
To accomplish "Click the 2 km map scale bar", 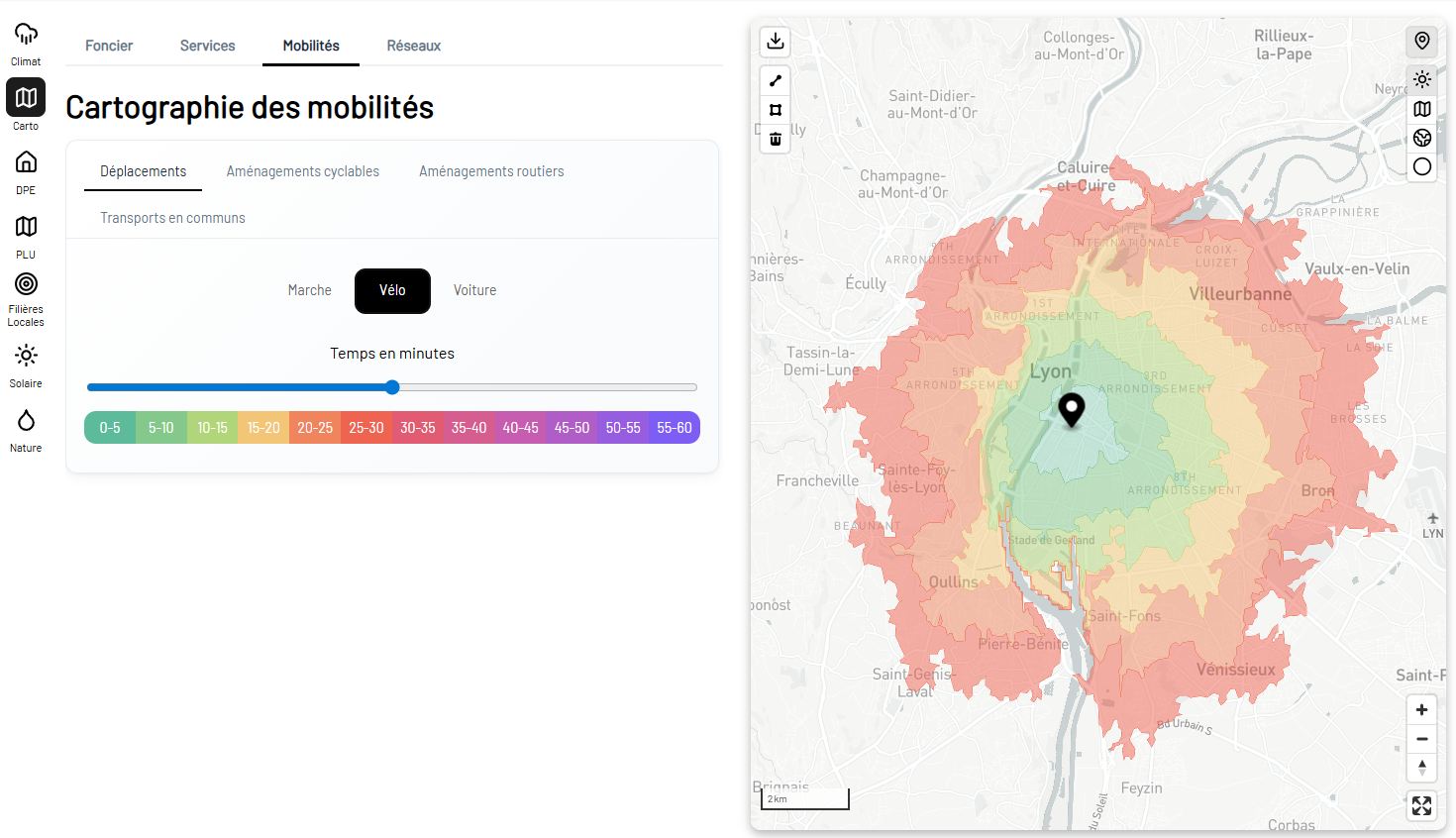I will [x=804, y=798].
